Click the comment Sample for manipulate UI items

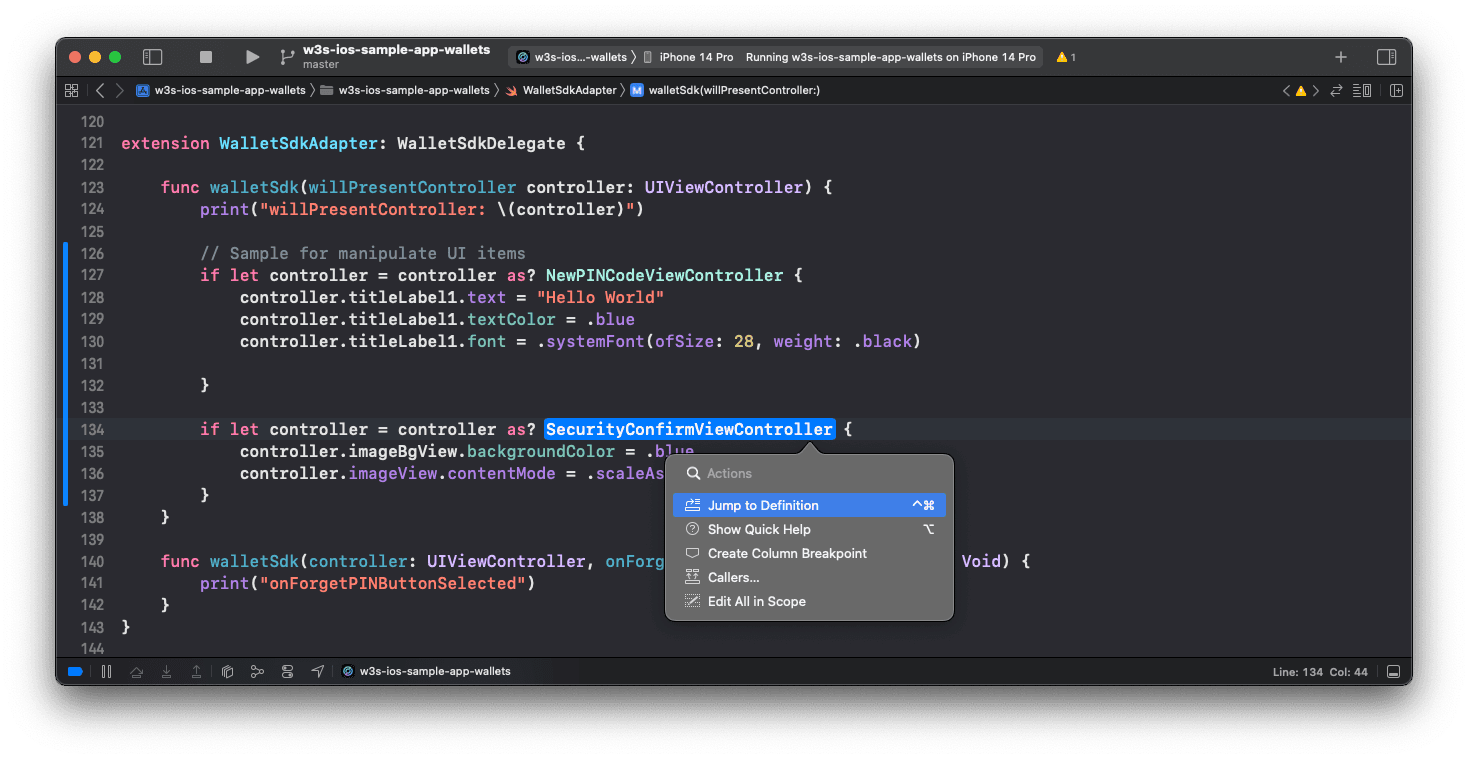(363, 253)
